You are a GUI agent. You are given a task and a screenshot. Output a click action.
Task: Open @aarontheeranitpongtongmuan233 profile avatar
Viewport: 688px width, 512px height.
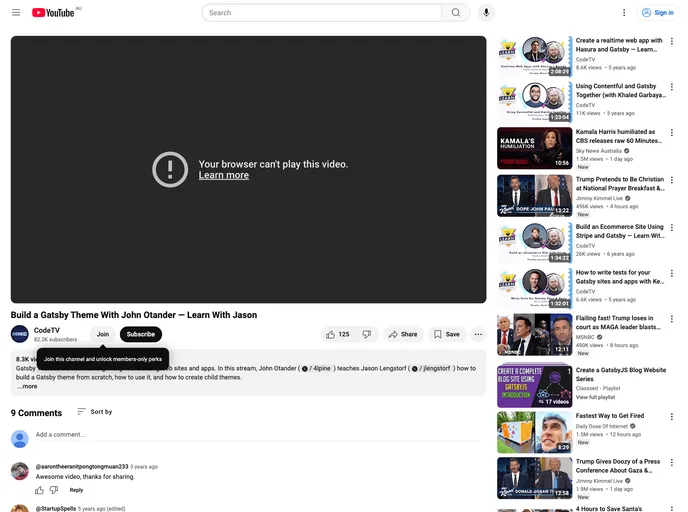(x=19, y=471)
